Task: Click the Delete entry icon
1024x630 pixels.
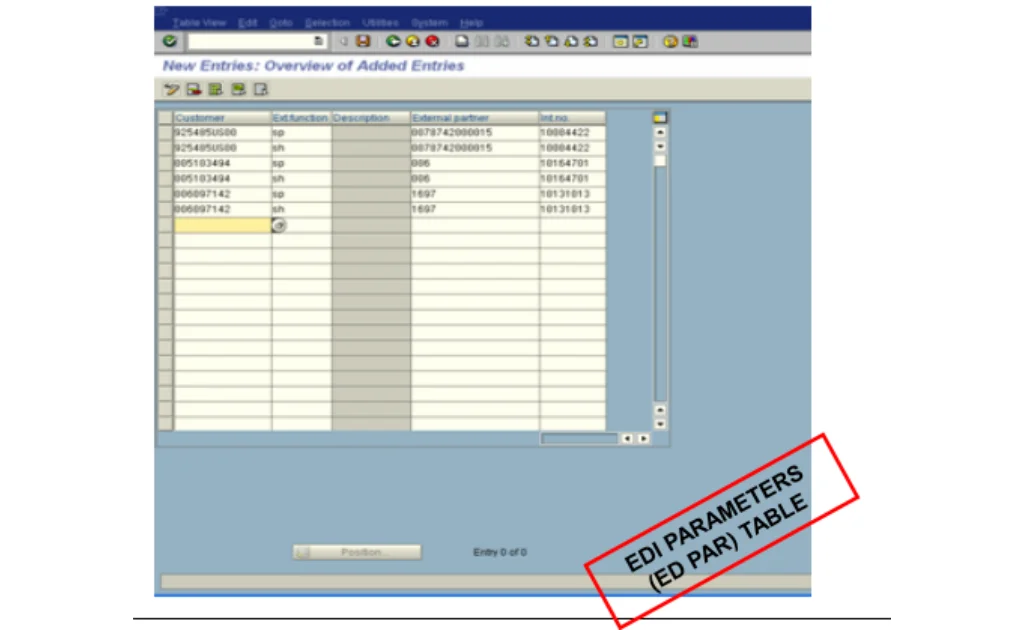Action: tap(194, 89)
